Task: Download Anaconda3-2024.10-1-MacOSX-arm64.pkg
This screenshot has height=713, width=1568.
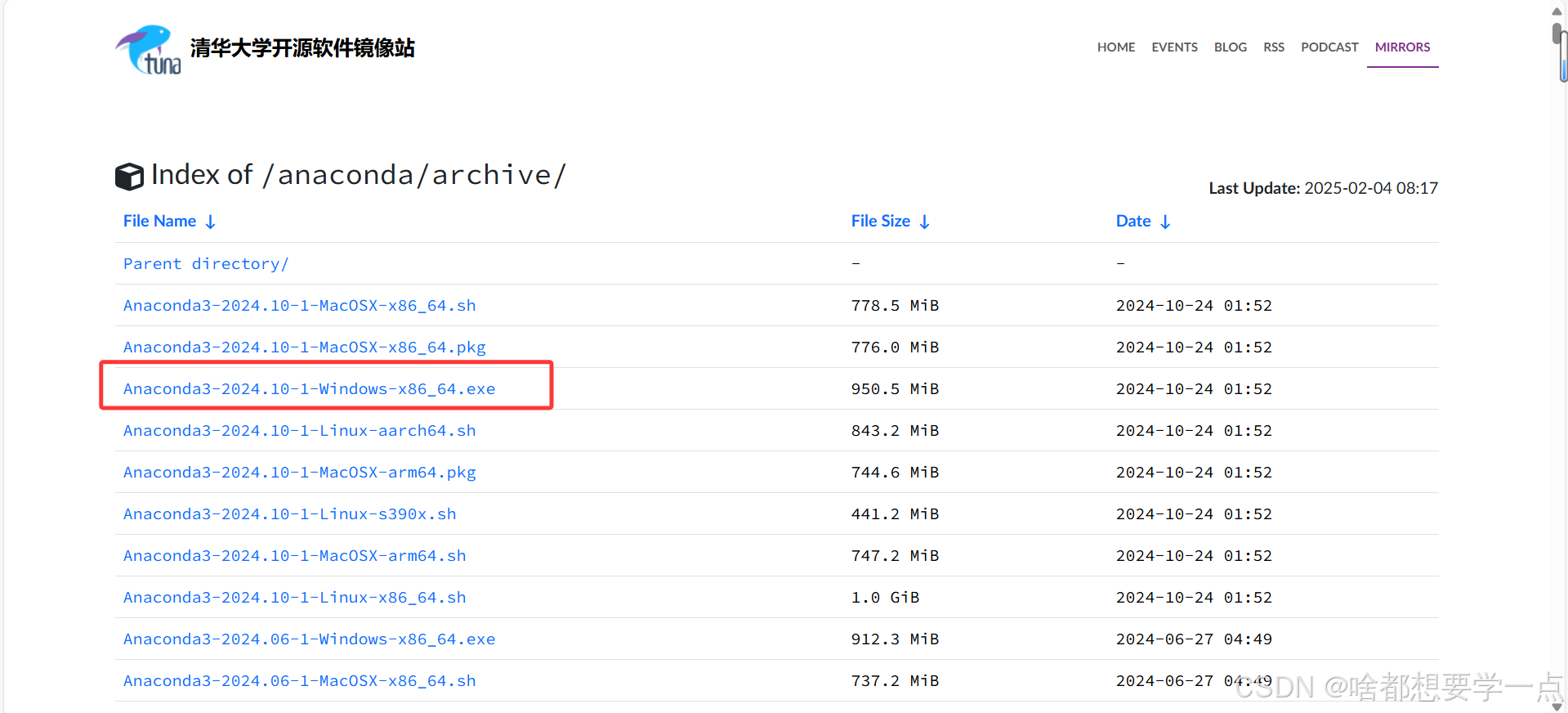Action: point(300,473)
